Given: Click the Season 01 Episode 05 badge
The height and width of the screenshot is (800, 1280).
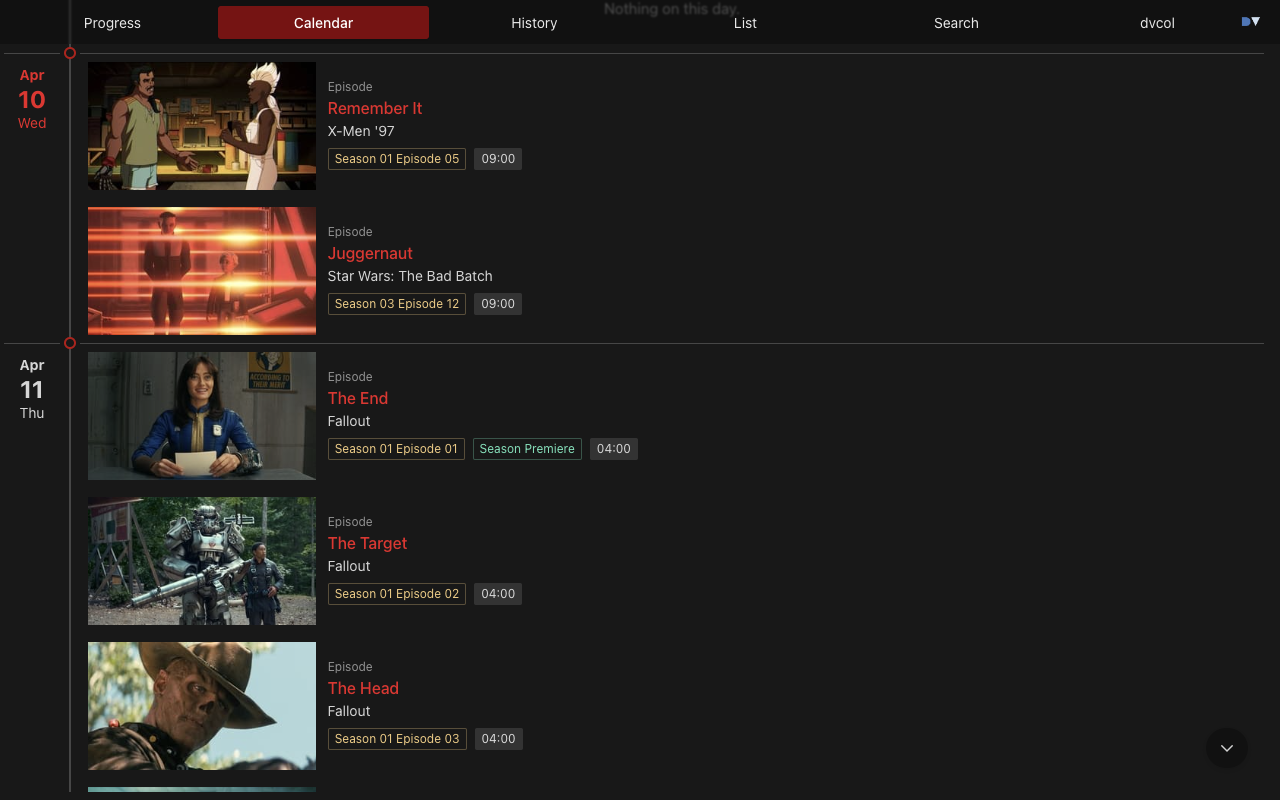Looking at the screenshot, I should pyautogui.click(x=396, y=158).
